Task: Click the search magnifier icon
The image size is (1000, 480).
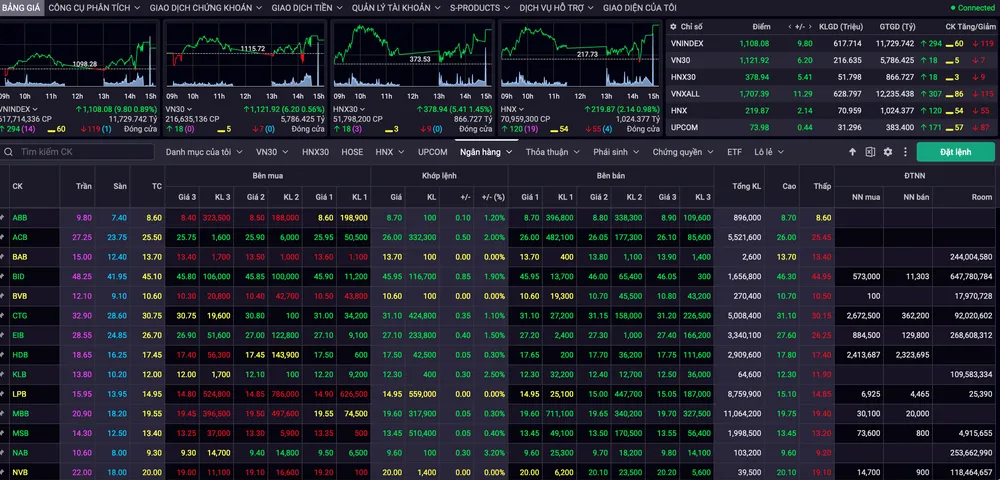Action: click(9, 152)
